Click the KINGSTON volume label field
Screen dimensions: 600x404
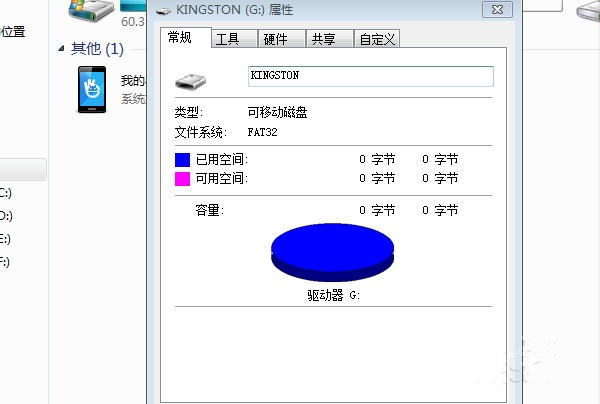[x=370, y=76]
